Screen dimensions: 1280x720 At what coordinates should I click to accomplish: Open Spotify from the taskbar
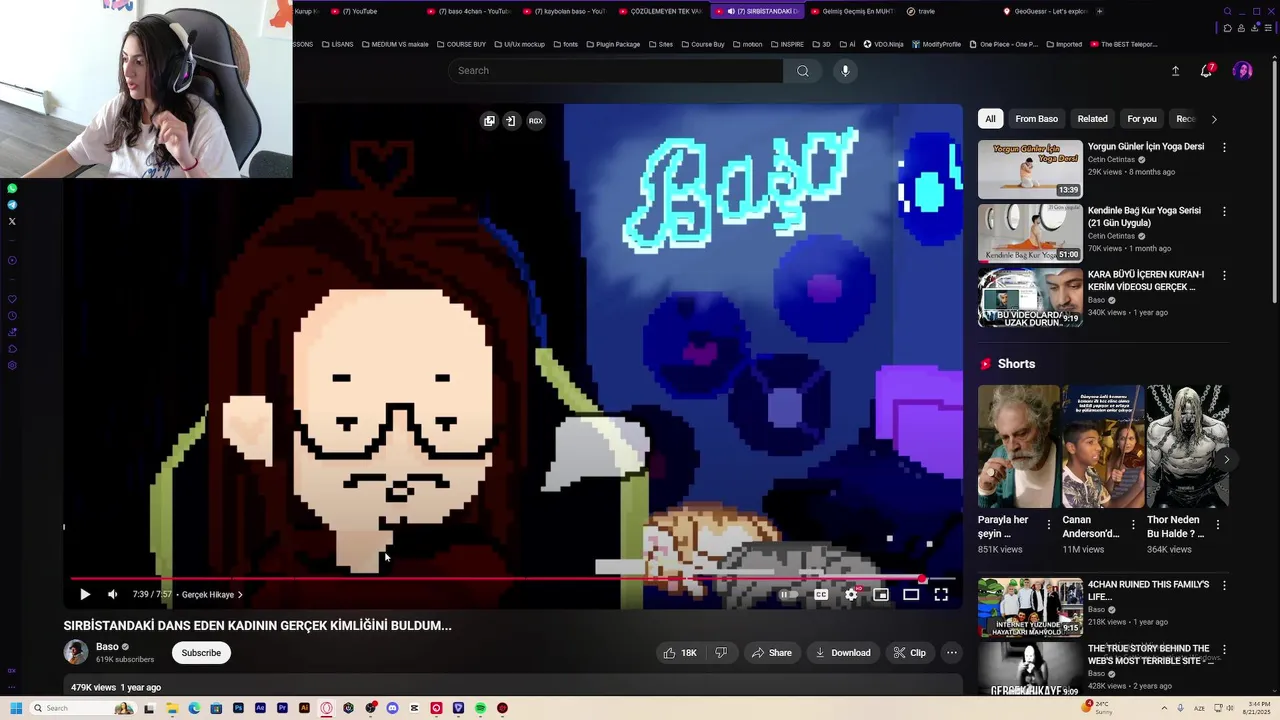480,708
